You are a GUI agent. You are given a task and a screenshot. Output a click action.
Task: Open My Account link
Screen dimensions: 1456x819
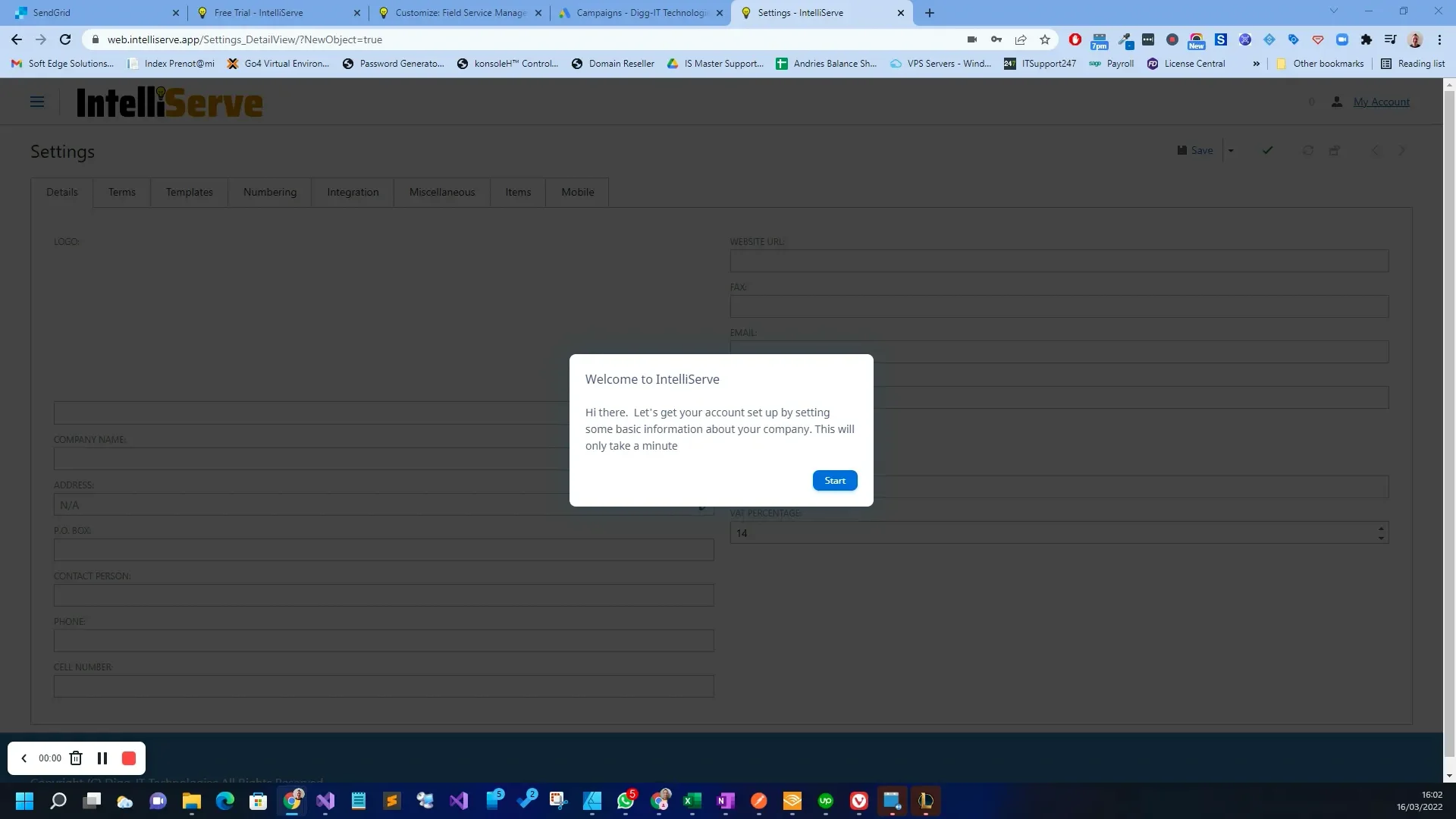pyautogui.click(x=1381, y=102)
